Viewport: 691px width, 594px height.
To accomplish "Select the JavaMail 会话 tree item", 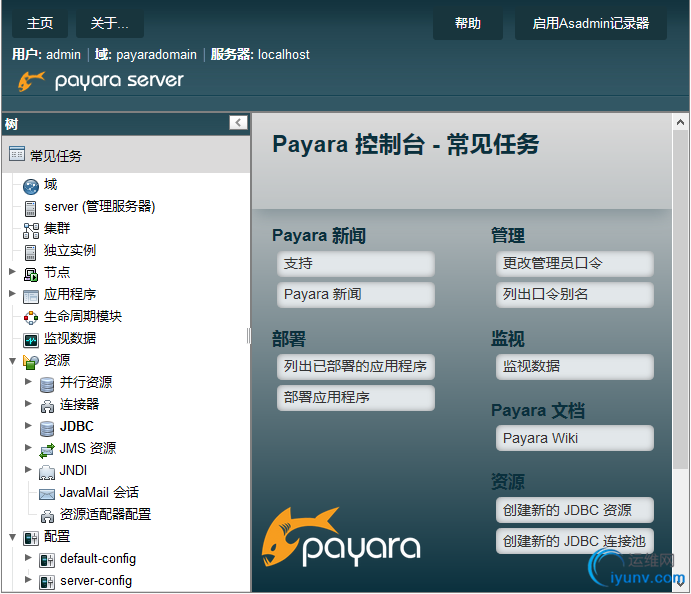I will click(99, 492).
